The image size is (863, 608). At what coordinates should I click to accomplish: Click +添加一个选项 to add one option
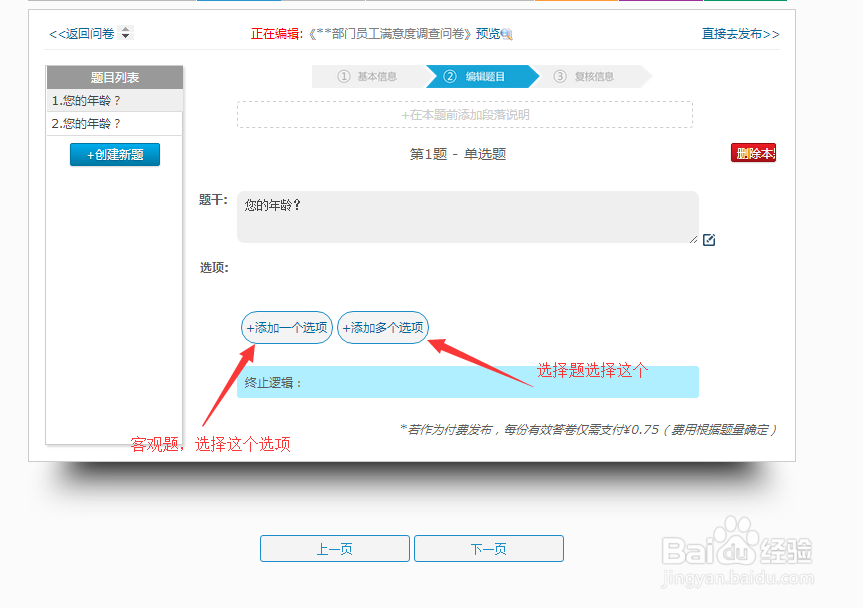(286, 327)
